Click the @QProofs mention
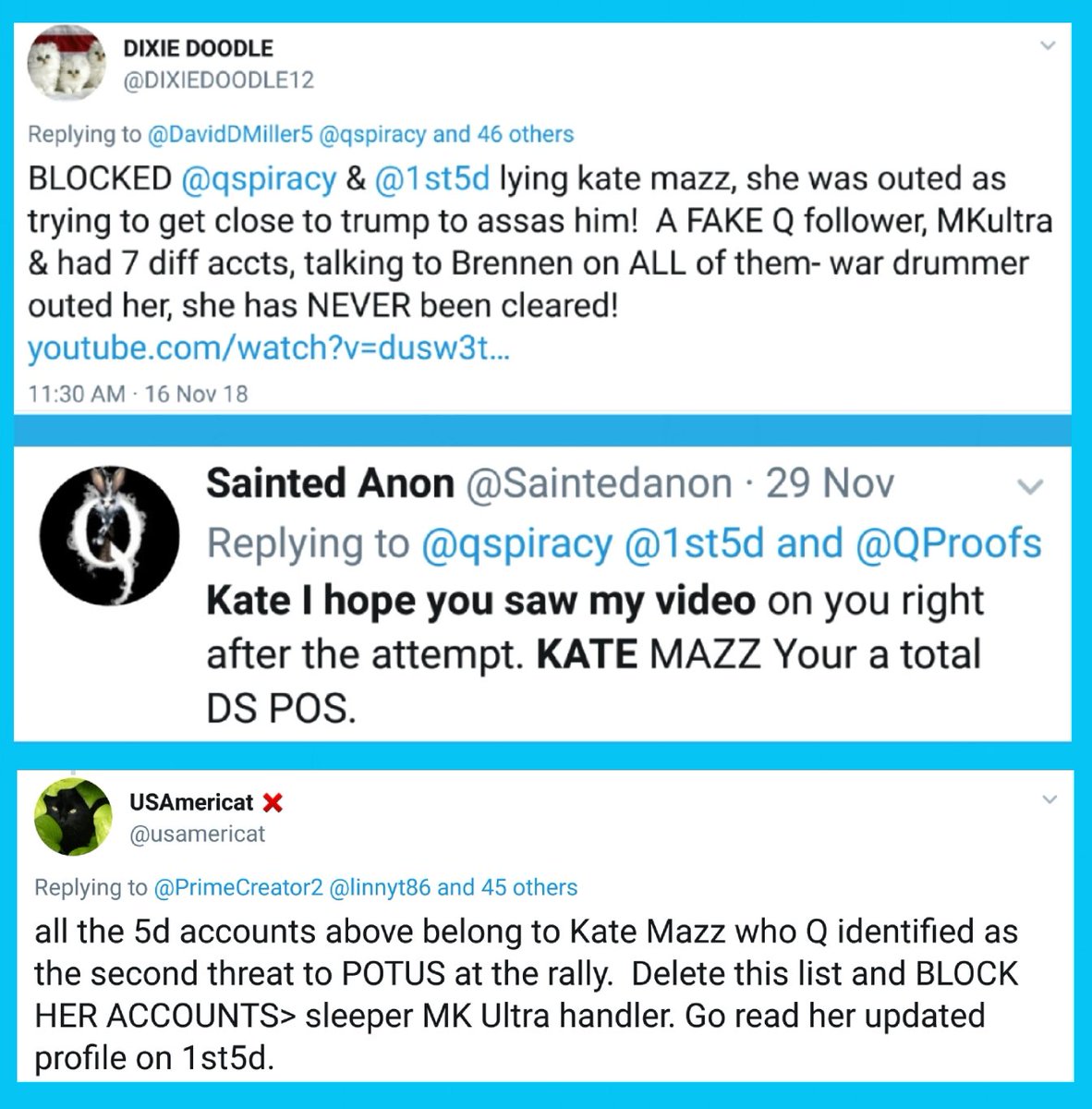Viewport: 1092px width, 1109px height. pyautogui.click(x=948, y=543)
